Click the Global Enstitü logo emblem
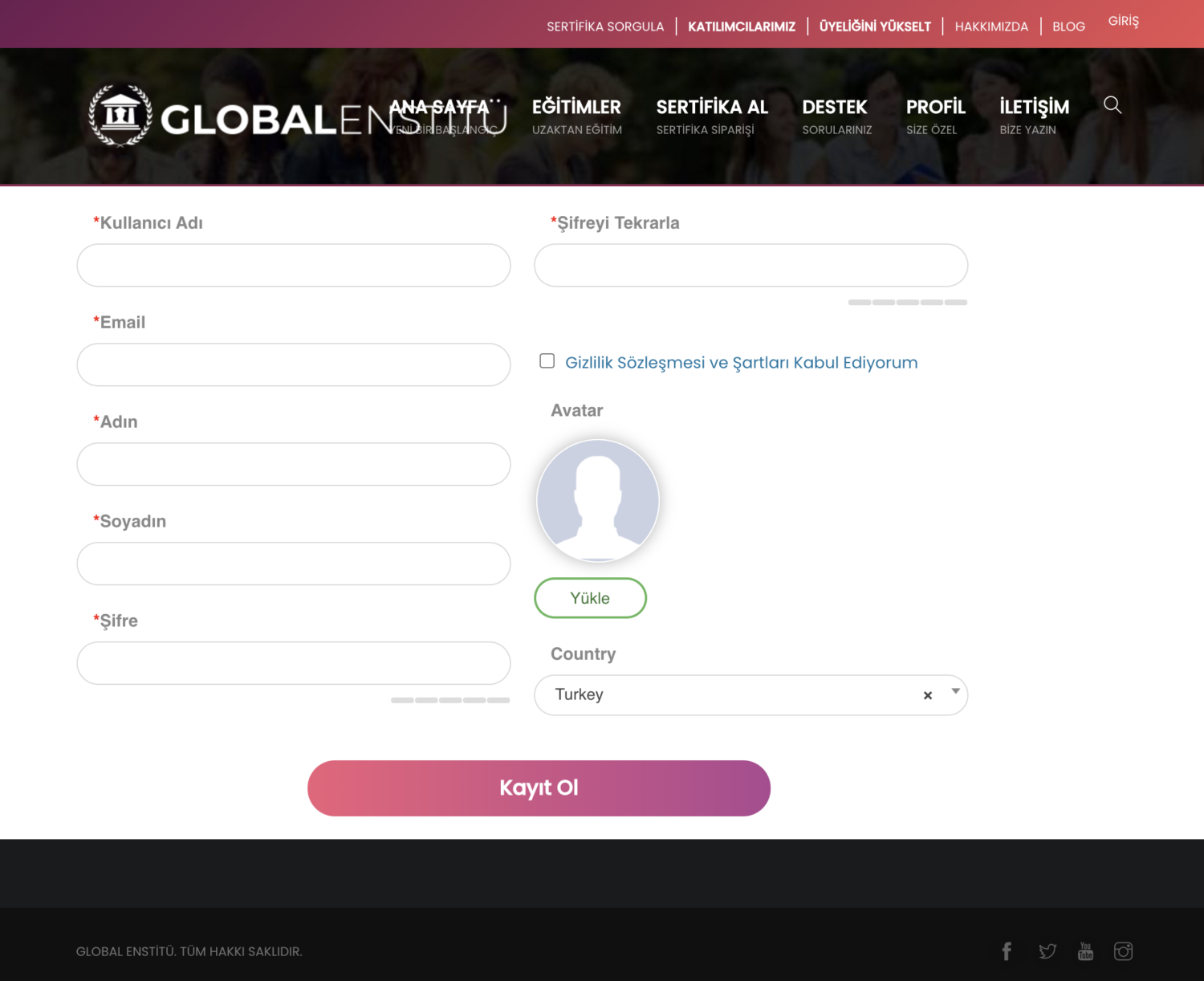The width and height of the screenshot is (1204, 981). click(x=120, y=116)
